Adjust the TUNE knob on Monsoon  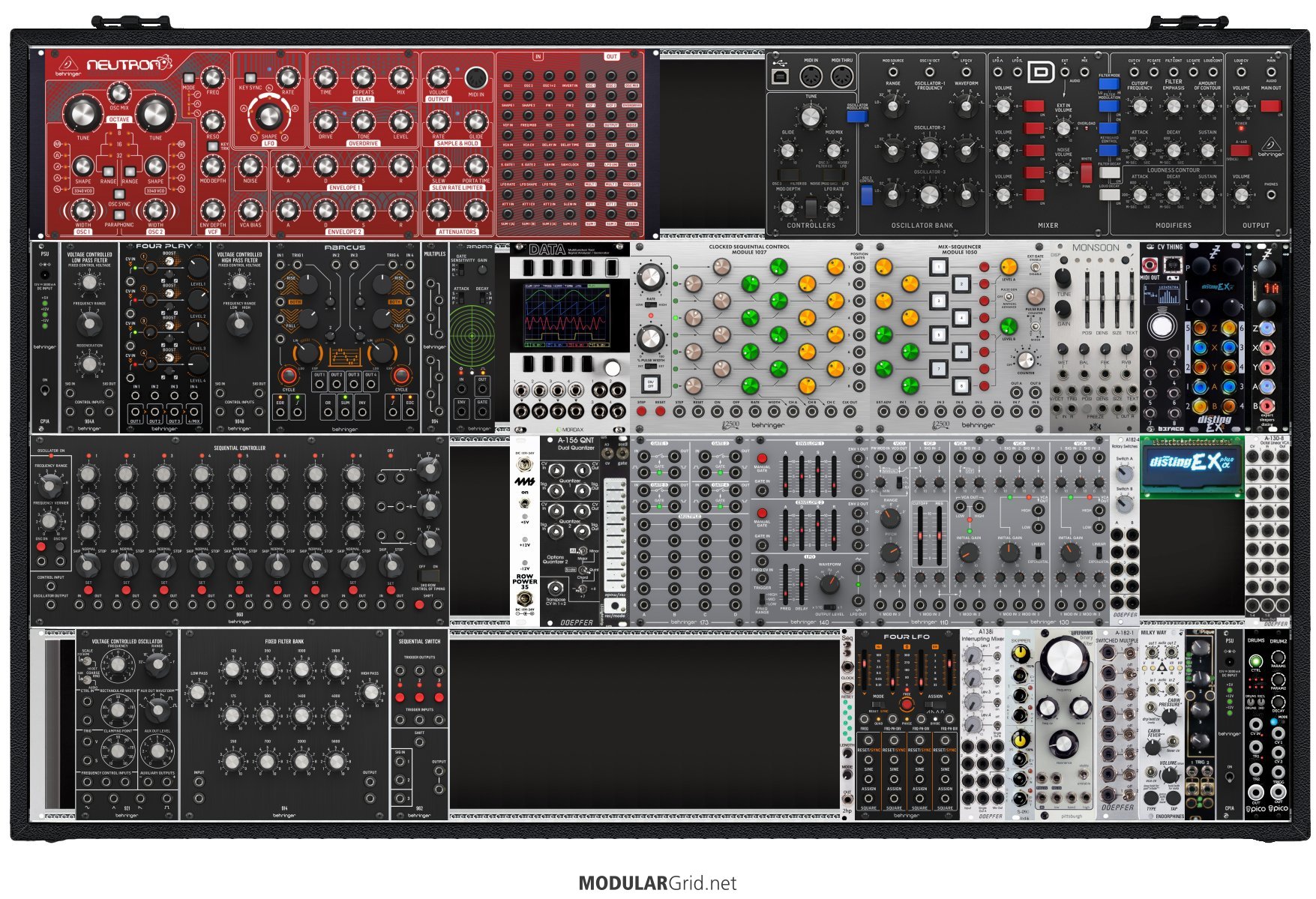[x=1063, y=277]
